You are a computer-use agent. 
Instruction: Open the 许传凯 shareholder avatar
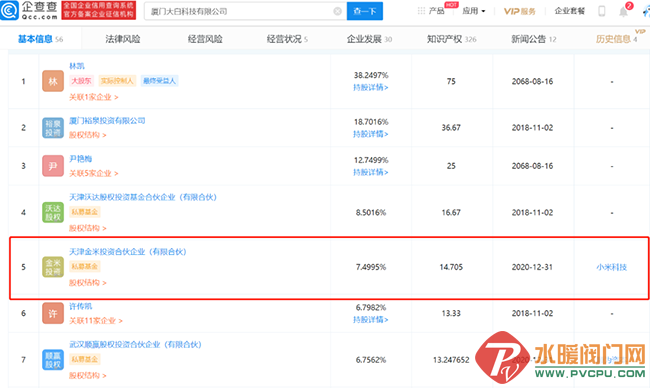click(x=53, y=313)
